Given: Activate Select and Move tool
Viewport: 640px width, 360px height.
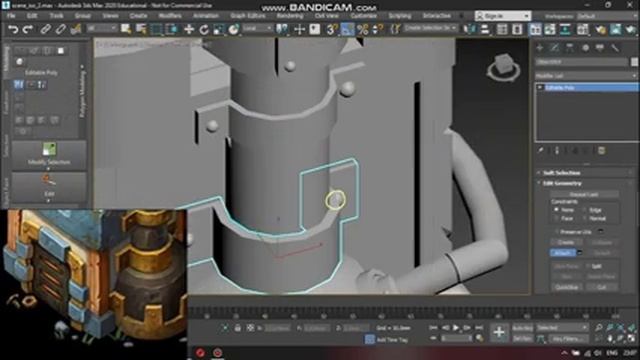Looking at the screenshot, I should pyautogui.click(x=189, y=29).
